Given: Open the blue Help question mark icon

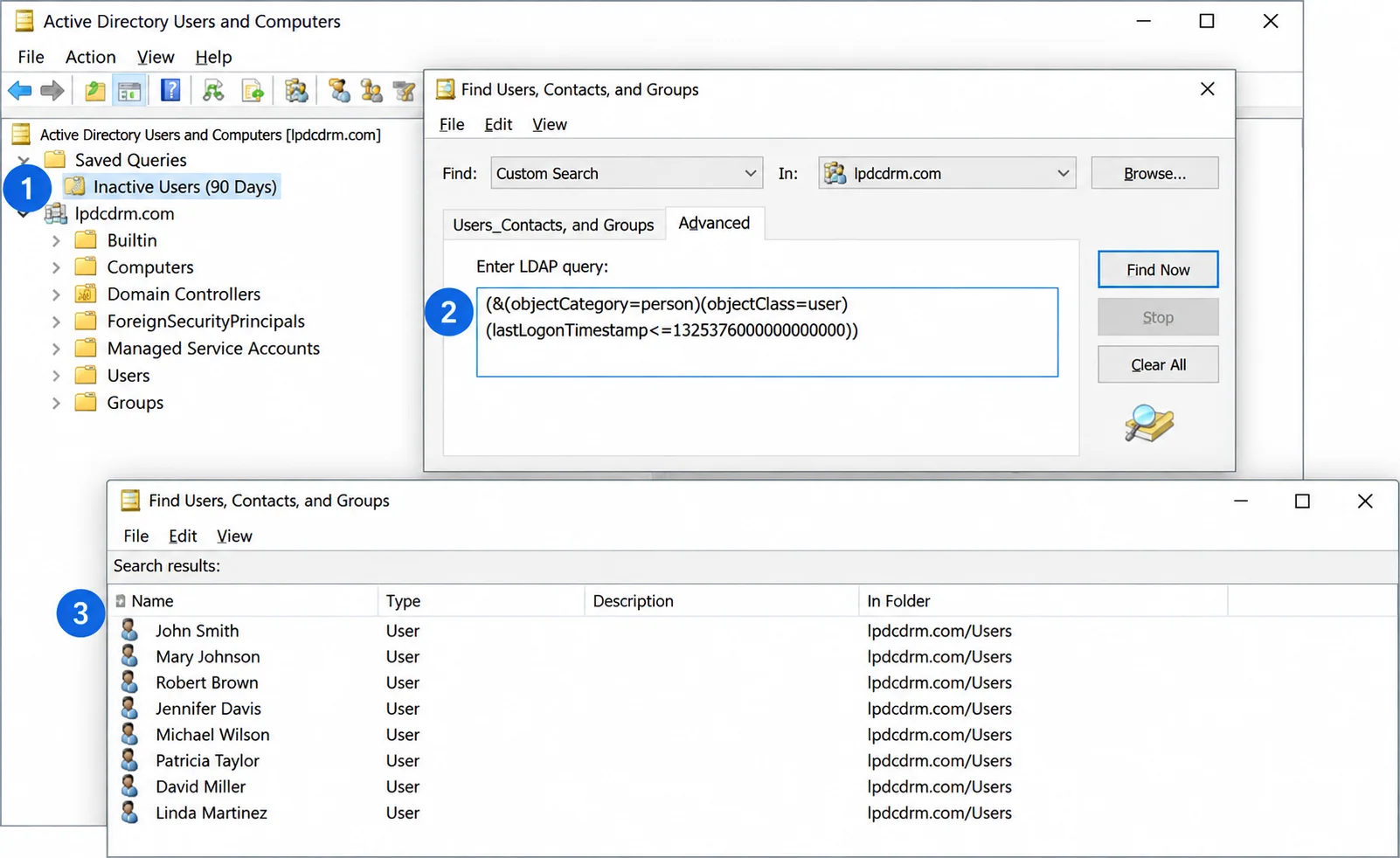Looking at the screenshot, I should (170, 90).
